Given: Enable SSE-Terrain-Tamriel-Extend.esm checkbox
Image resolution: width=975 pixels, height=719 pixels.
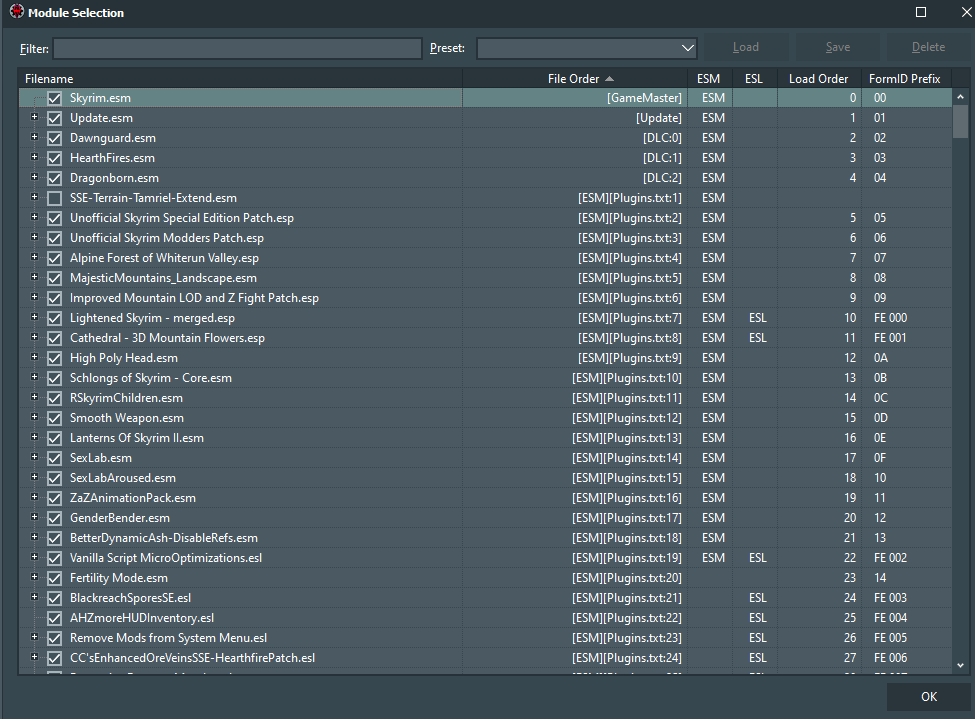Looking at the screenshot, I should [x=55, y=198].
